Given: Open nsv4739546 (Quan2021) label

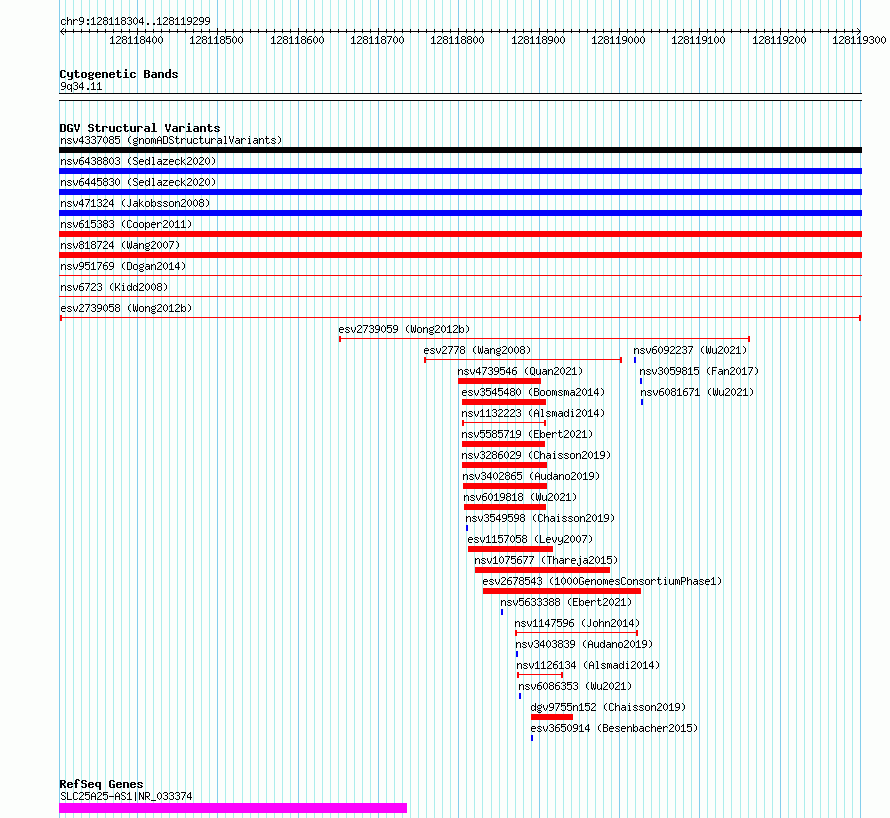Looking at the screenshot, I should (520, 371).
